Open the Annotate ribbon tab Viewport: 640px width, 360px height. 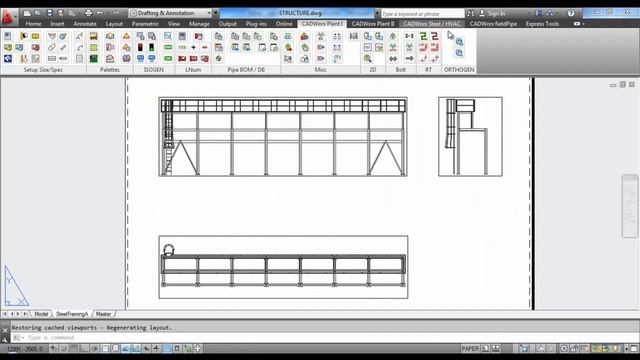click(x=85, y=24)
